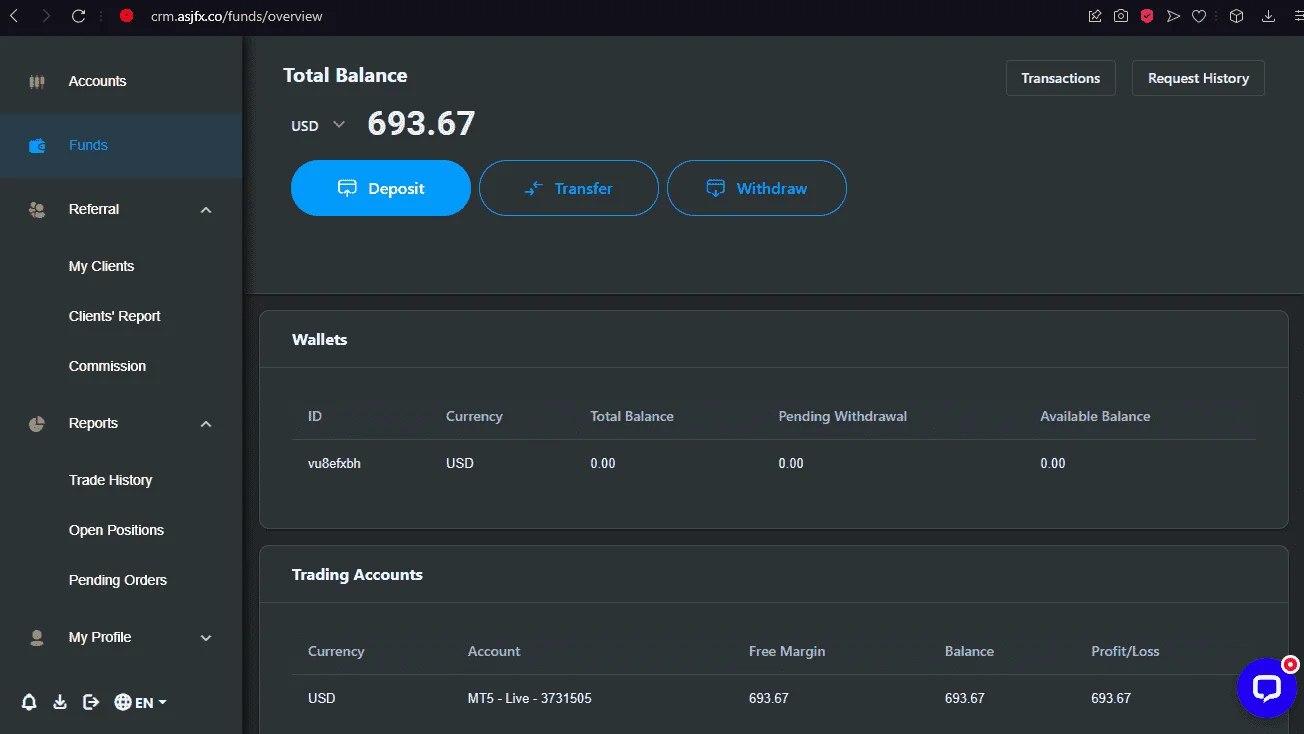Image resolution: width=1304 pixels, height=734 pixels.
Task: Click the Reports pie chart icon
Action: tap(37, 424)
